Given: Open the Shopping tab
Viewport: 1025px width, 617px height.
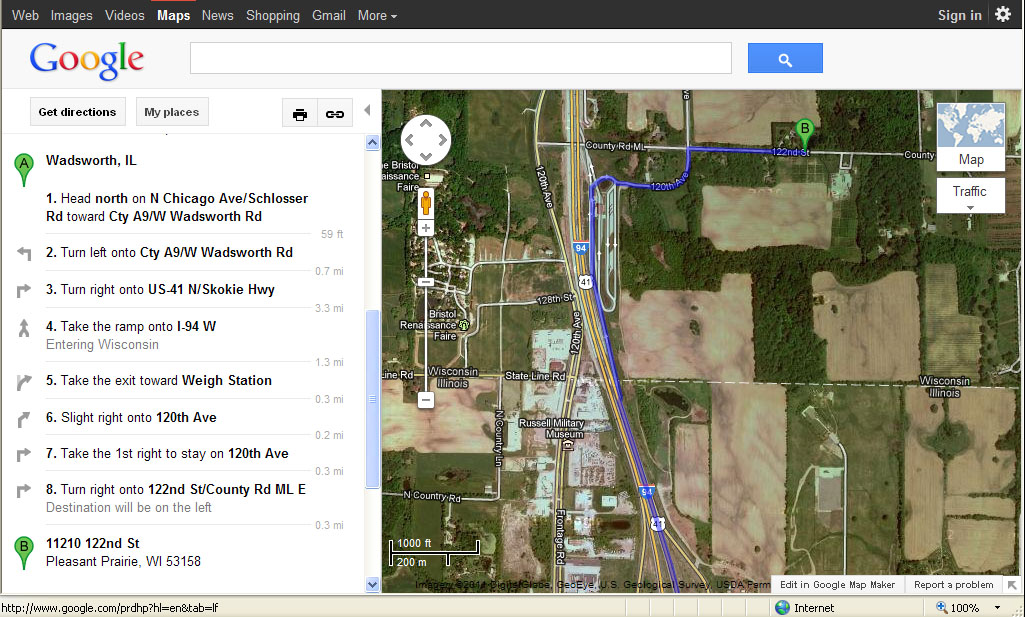Looking at the screenshot, I should point(273,15).
